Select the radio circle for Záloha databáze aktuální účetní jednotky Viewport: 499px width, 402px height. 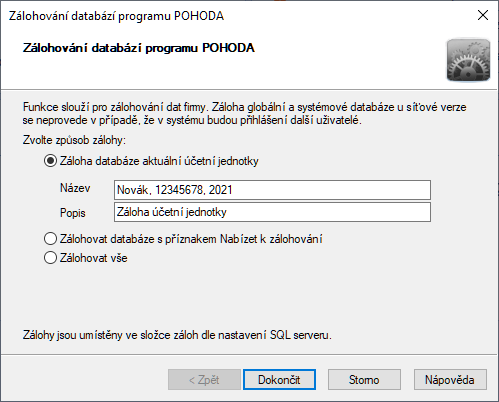coord(50,161)
